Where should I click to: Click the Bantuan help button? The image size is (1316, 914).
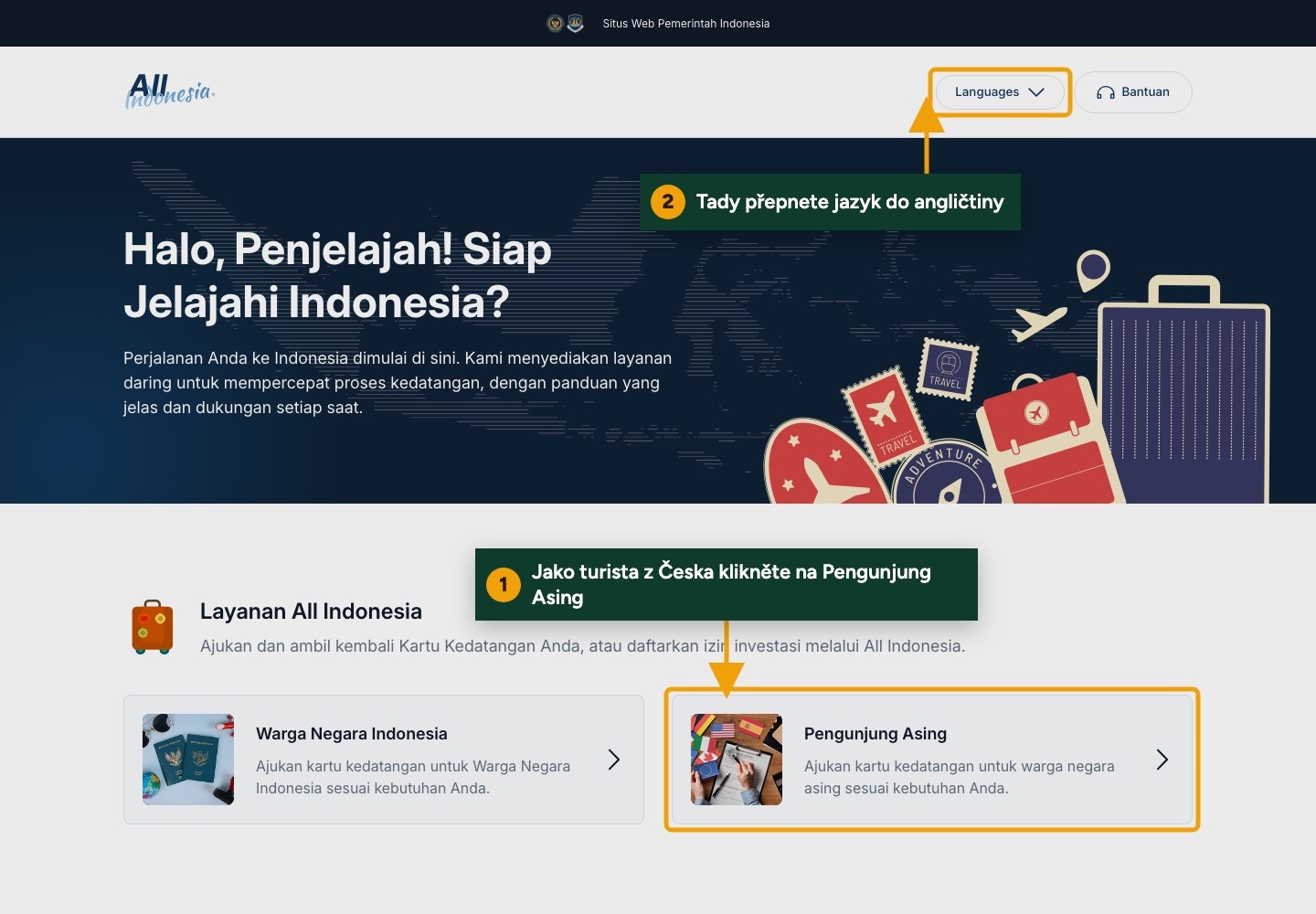tap(1133, 92)
